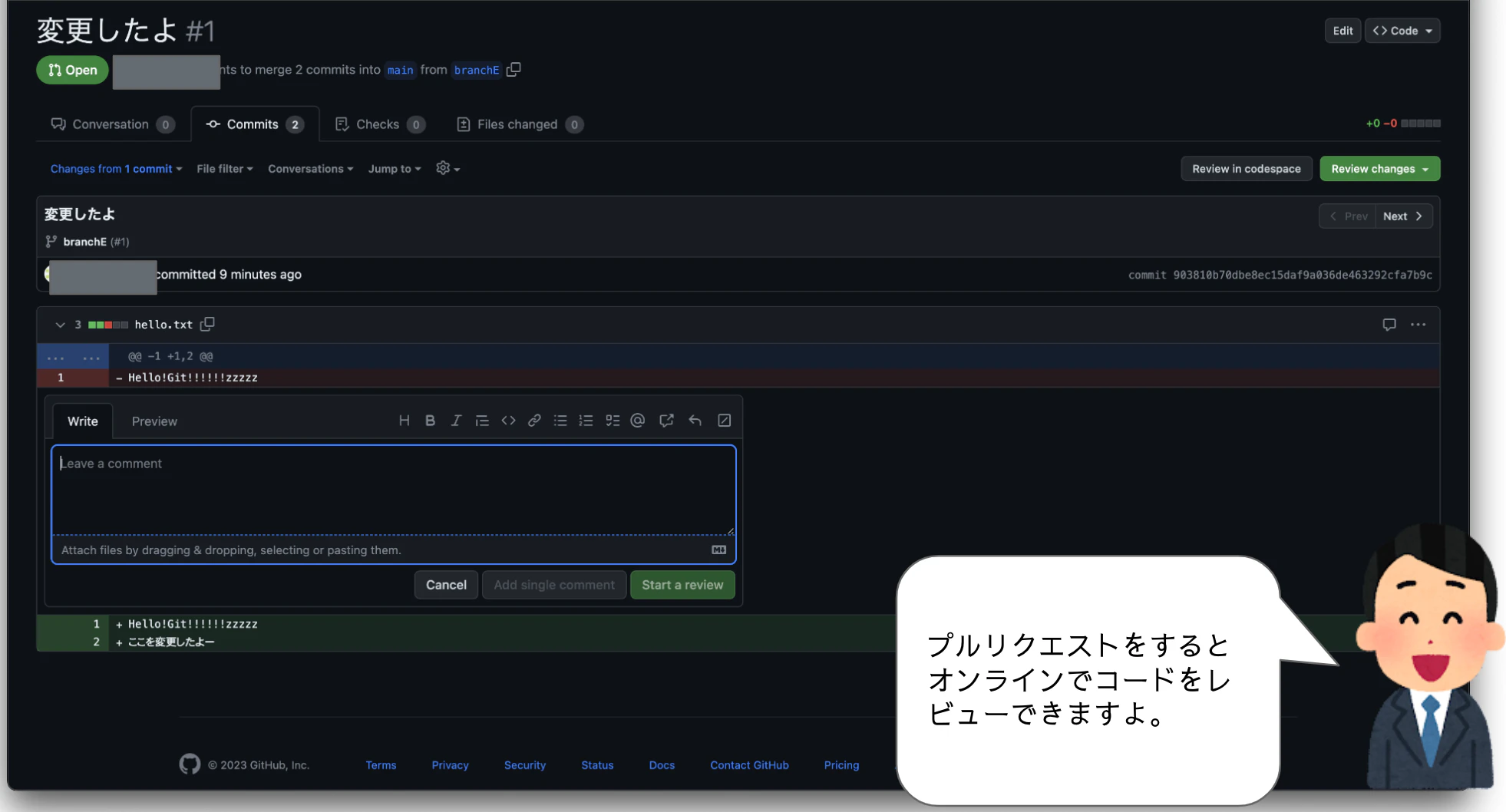The width and height of the screenshot is (1506, 812).
Task: Switch to the Files changed tab
Action: pos(519,124)
